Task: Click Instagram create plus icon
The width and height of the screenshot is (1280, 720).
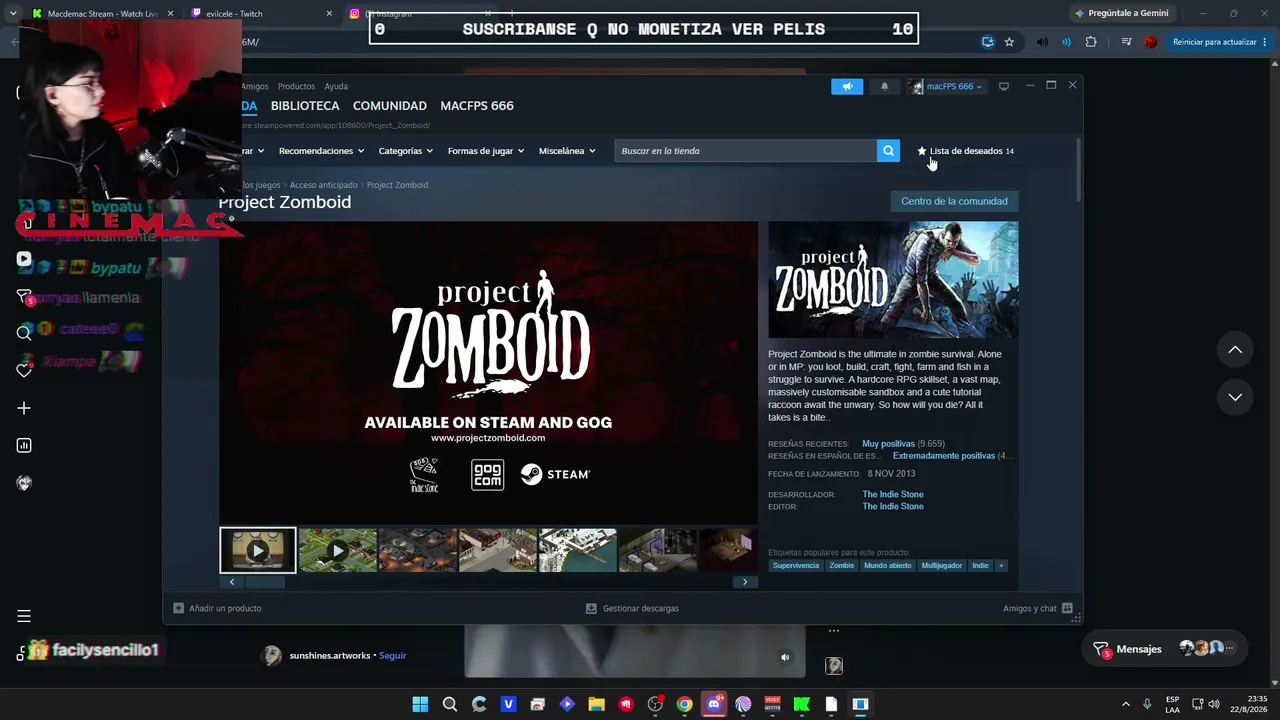Action: click(24, 408)
